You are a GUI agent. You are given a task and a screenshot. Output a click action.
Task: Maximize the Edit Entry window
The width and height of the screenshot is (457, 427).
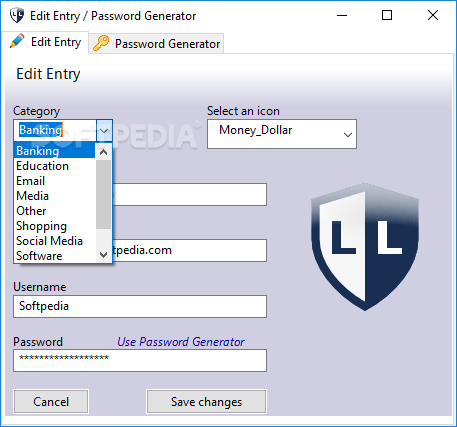click(387, 15)
